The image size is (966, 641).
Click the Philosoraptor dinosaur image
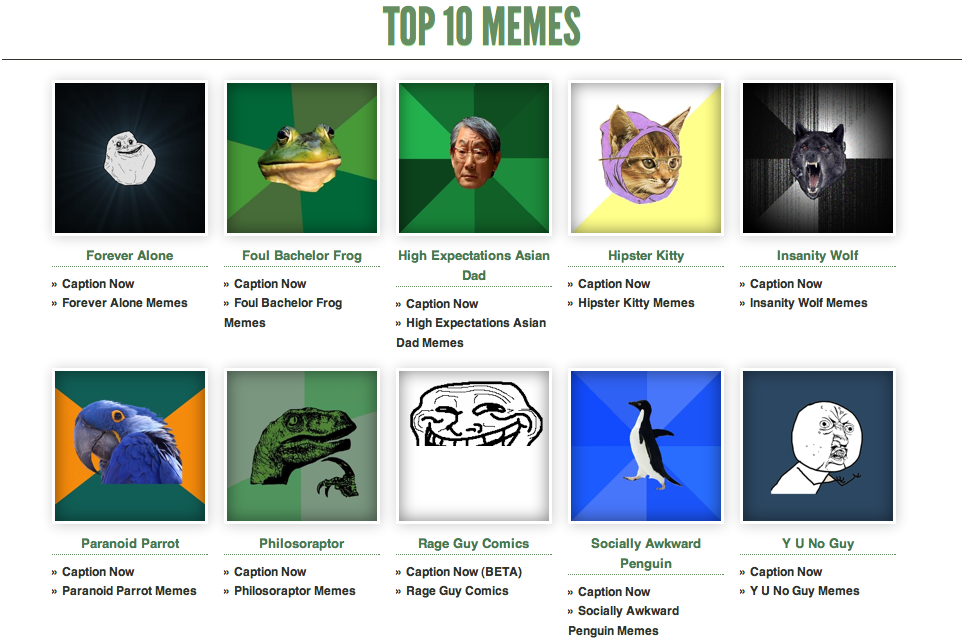[x=302, y=446]
